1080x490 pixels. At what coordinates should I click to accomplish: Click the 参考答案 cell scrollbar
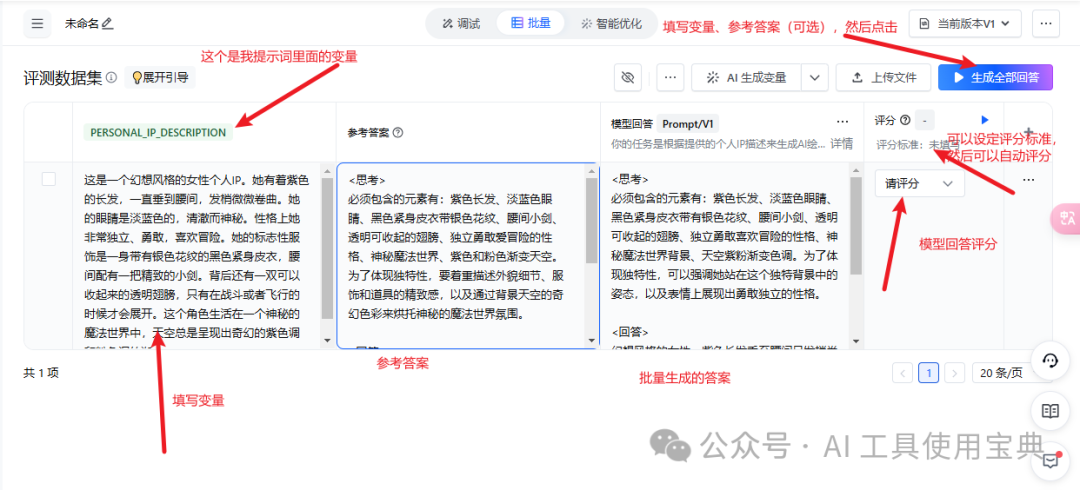click(x=591, y=221)
